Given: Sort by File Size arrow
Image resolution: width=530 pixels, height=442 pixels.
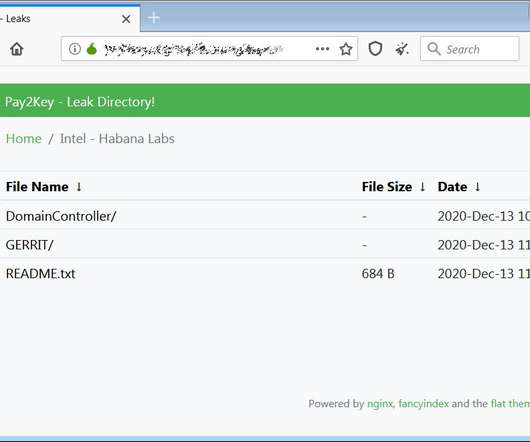Looking at the screenshot, I should click(422, 187).
